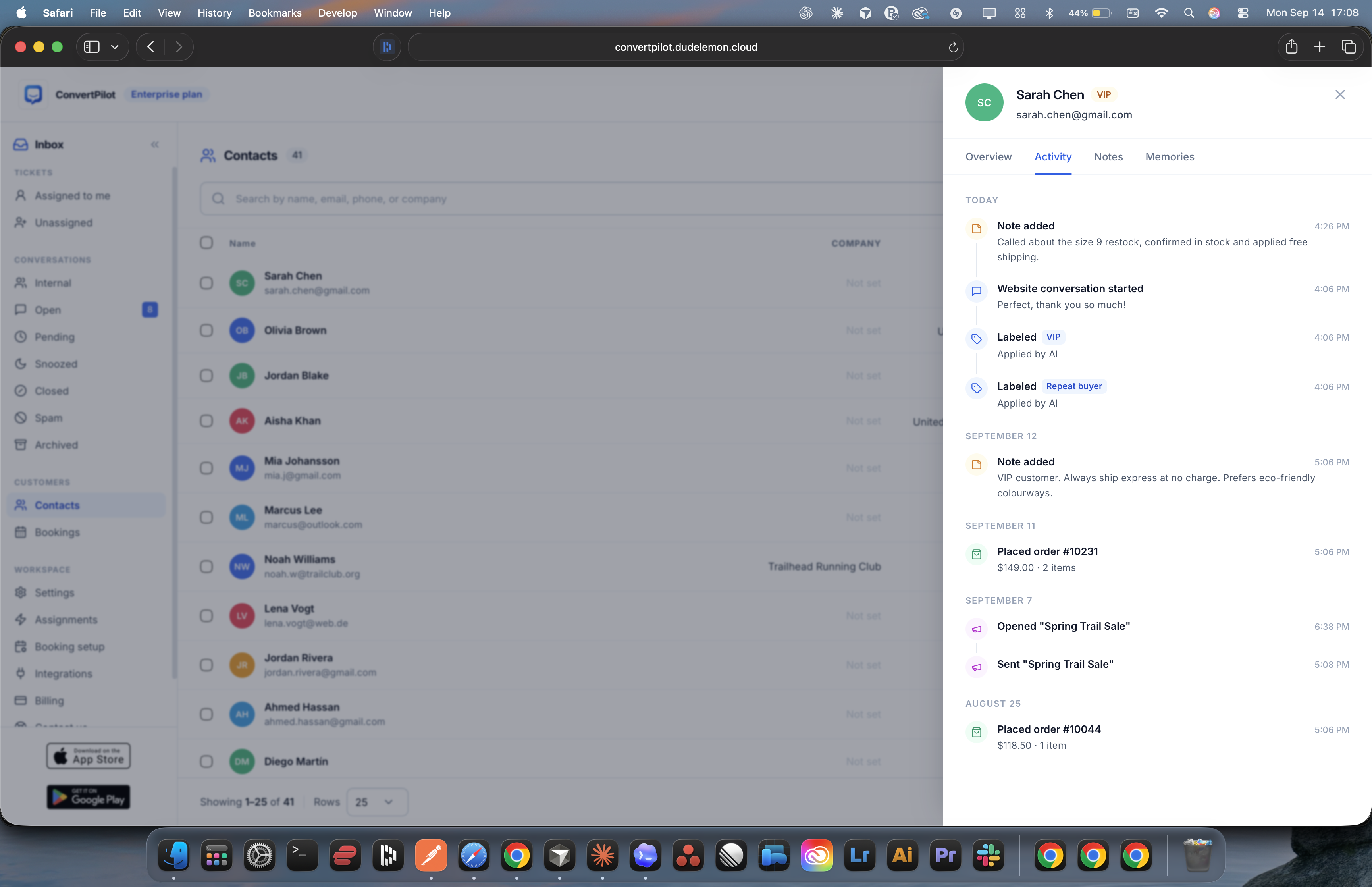The image size is (1372, 887).
Task: Show Safari tab overview
Action: coord(1349,47)
